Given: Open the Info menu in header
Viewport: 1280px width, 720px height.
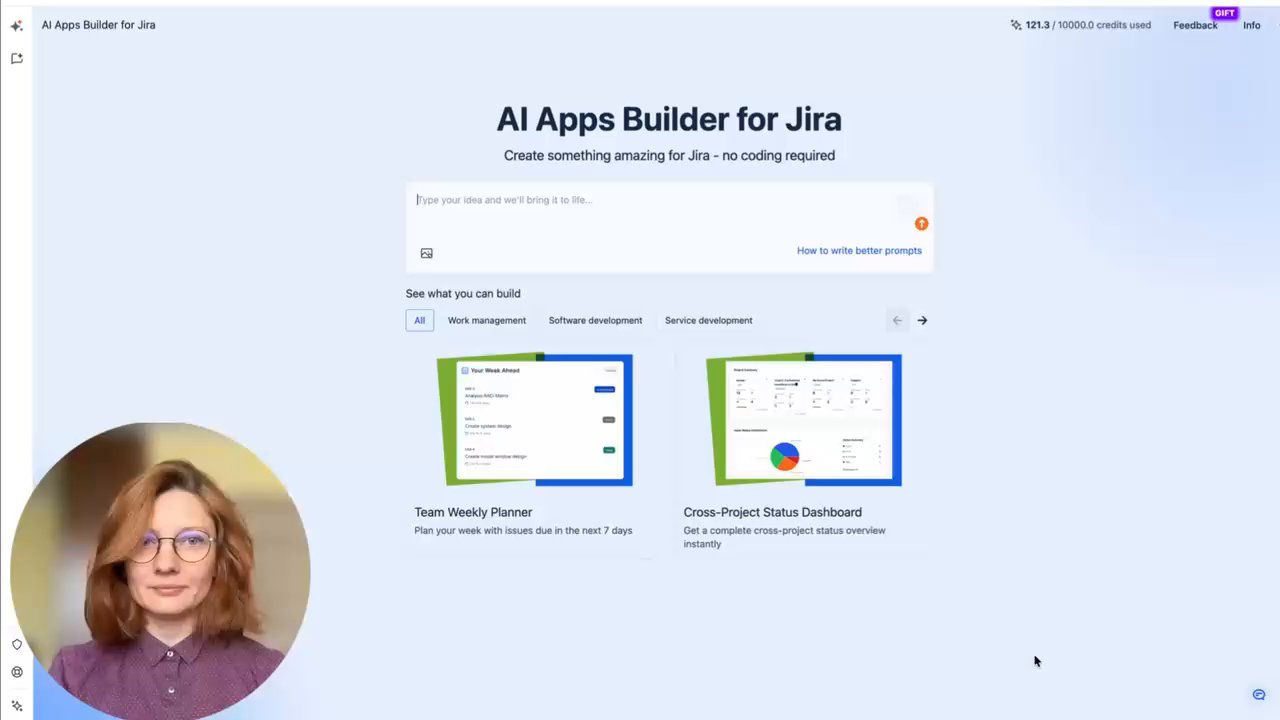Looking at the screenshot, I should tap(1252, 25).
